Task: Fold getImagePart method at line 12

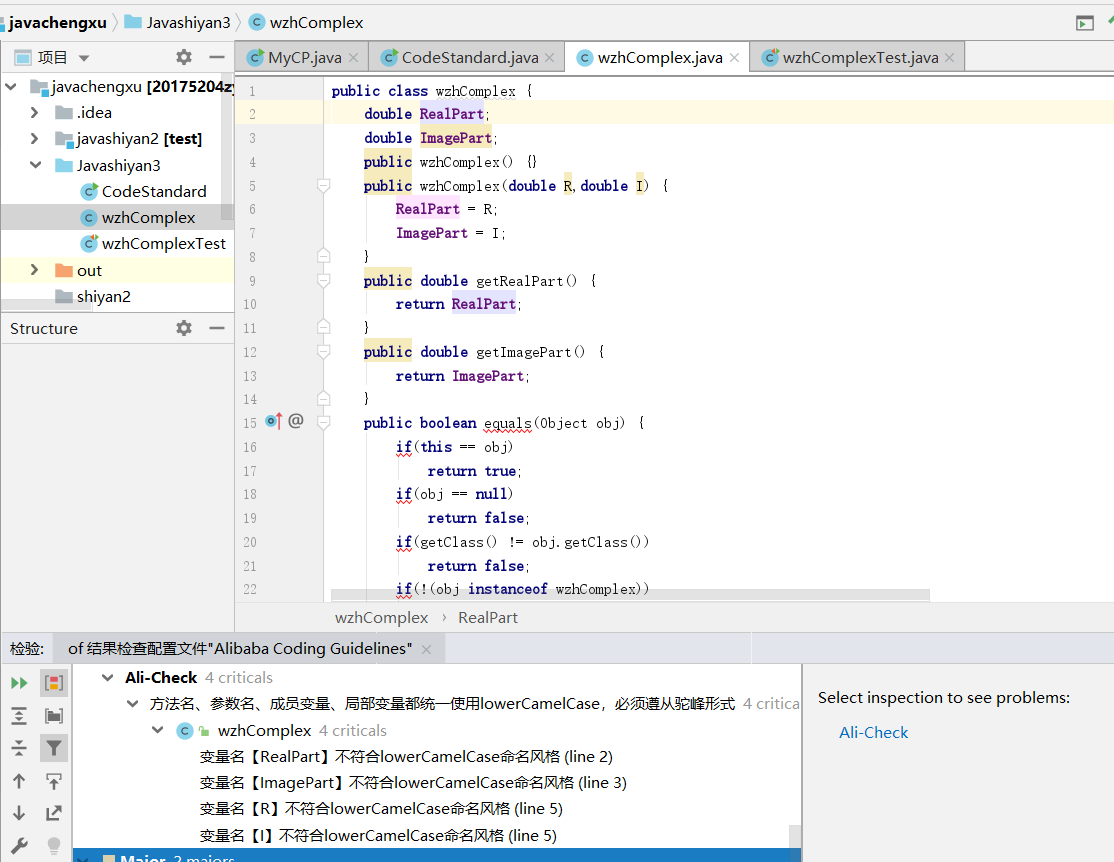Action: [323, 352]
